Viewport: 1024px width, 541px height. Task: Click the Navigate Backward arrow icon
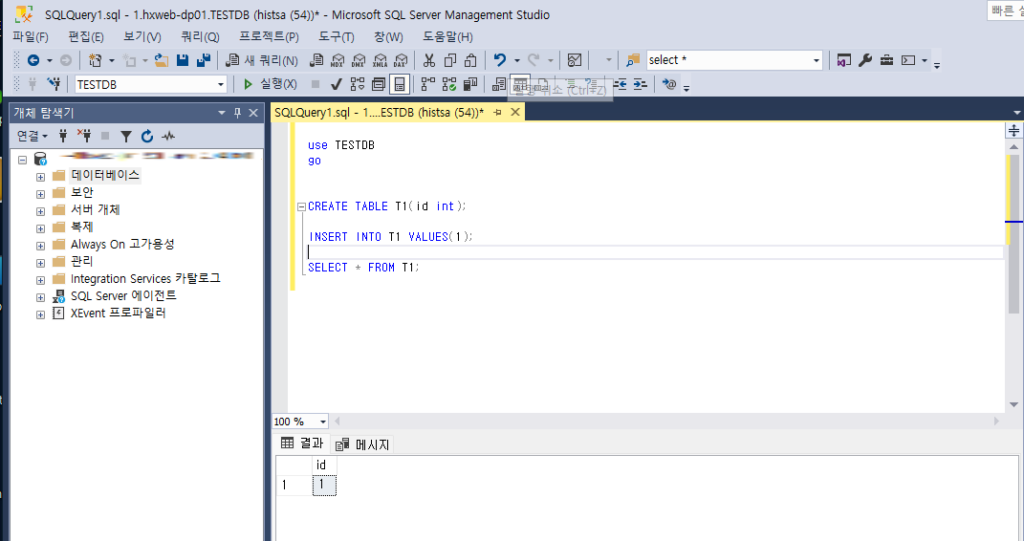pos(33,60)
